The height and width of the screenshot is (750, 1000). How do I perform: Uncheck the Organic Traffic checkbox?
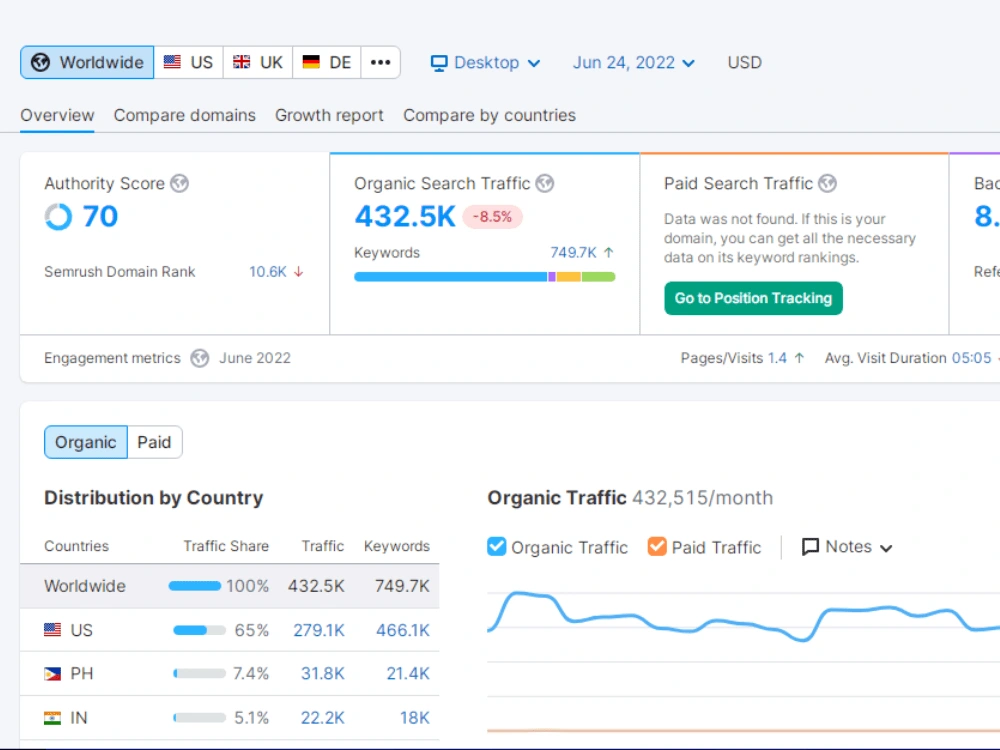point(497,547)
